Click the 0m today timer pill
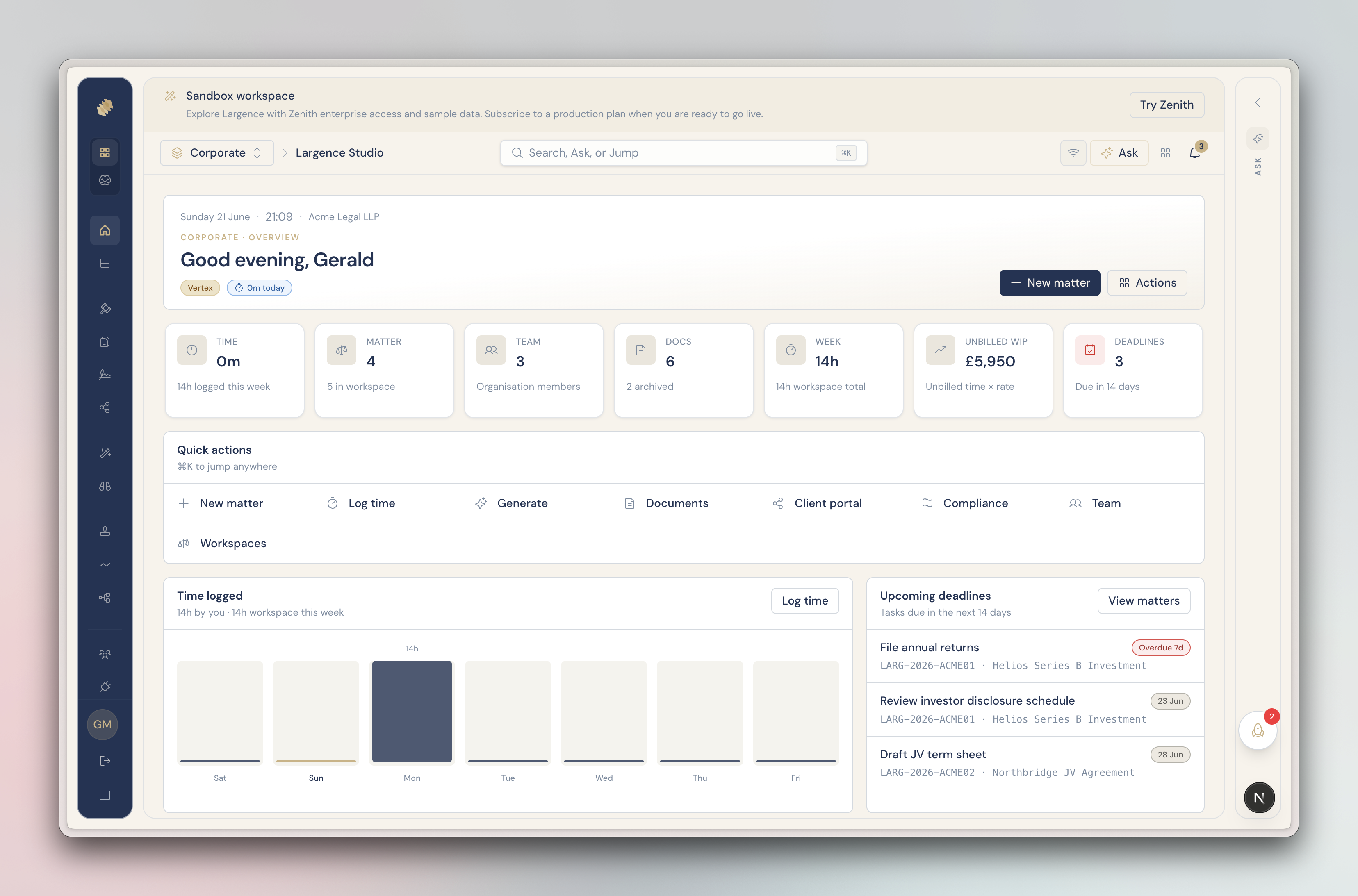This screenshot has width=1358, height=896. coord(260,288)
